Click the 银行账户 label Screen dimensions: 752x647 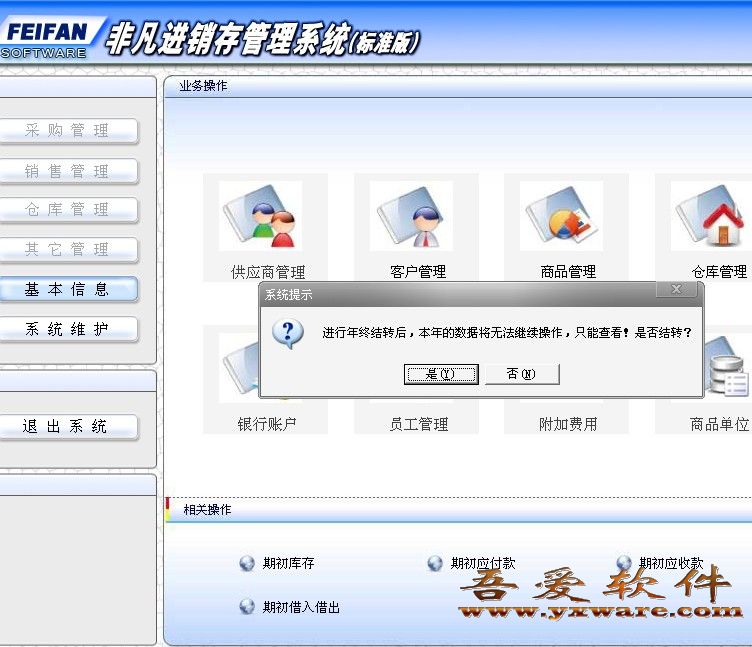[267, 424]
